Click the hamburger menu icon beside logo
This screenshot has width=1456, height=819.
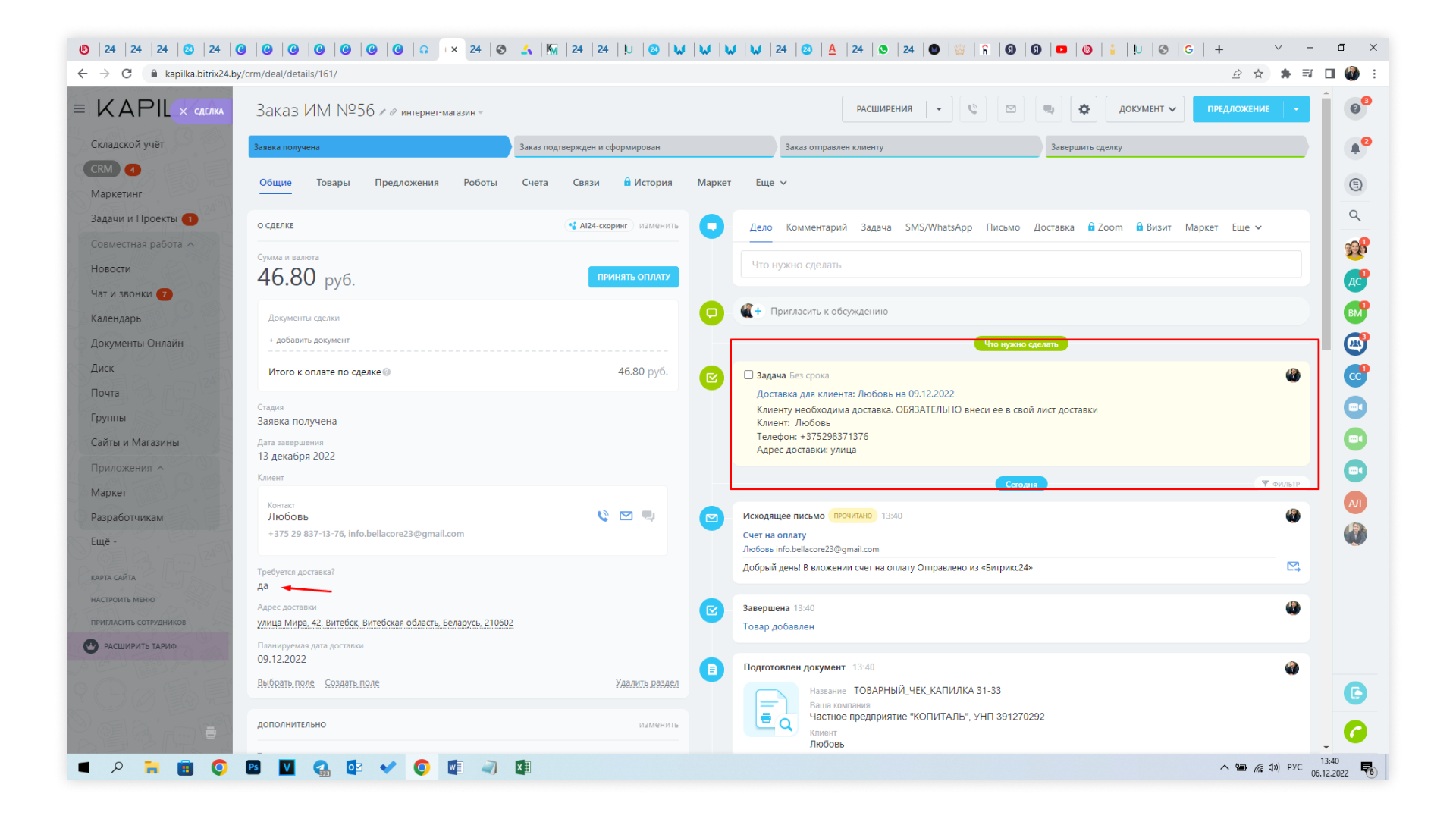(79, 108)
